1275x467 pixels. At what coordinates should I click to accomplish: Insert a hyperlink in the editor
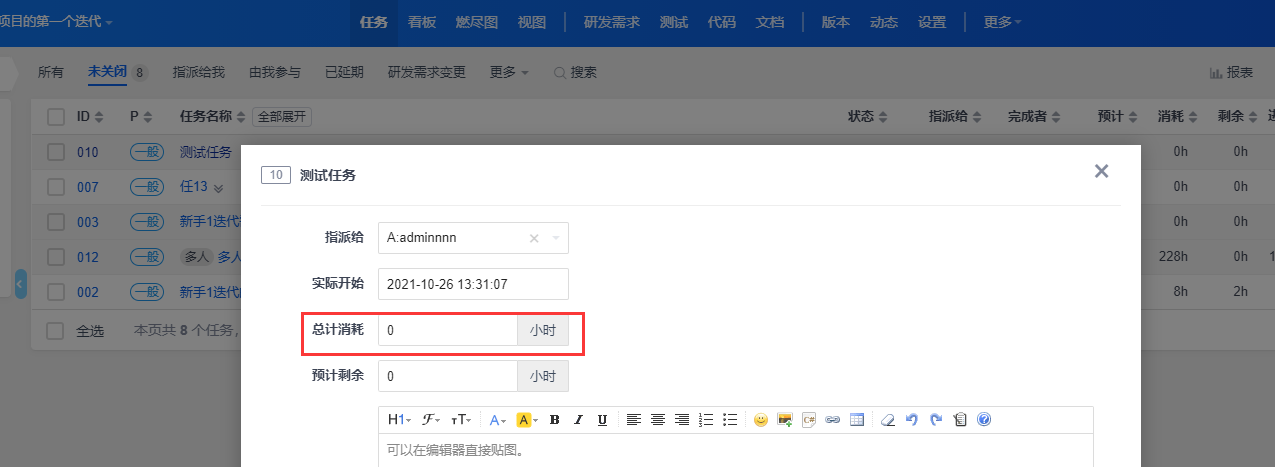(833, 420)
